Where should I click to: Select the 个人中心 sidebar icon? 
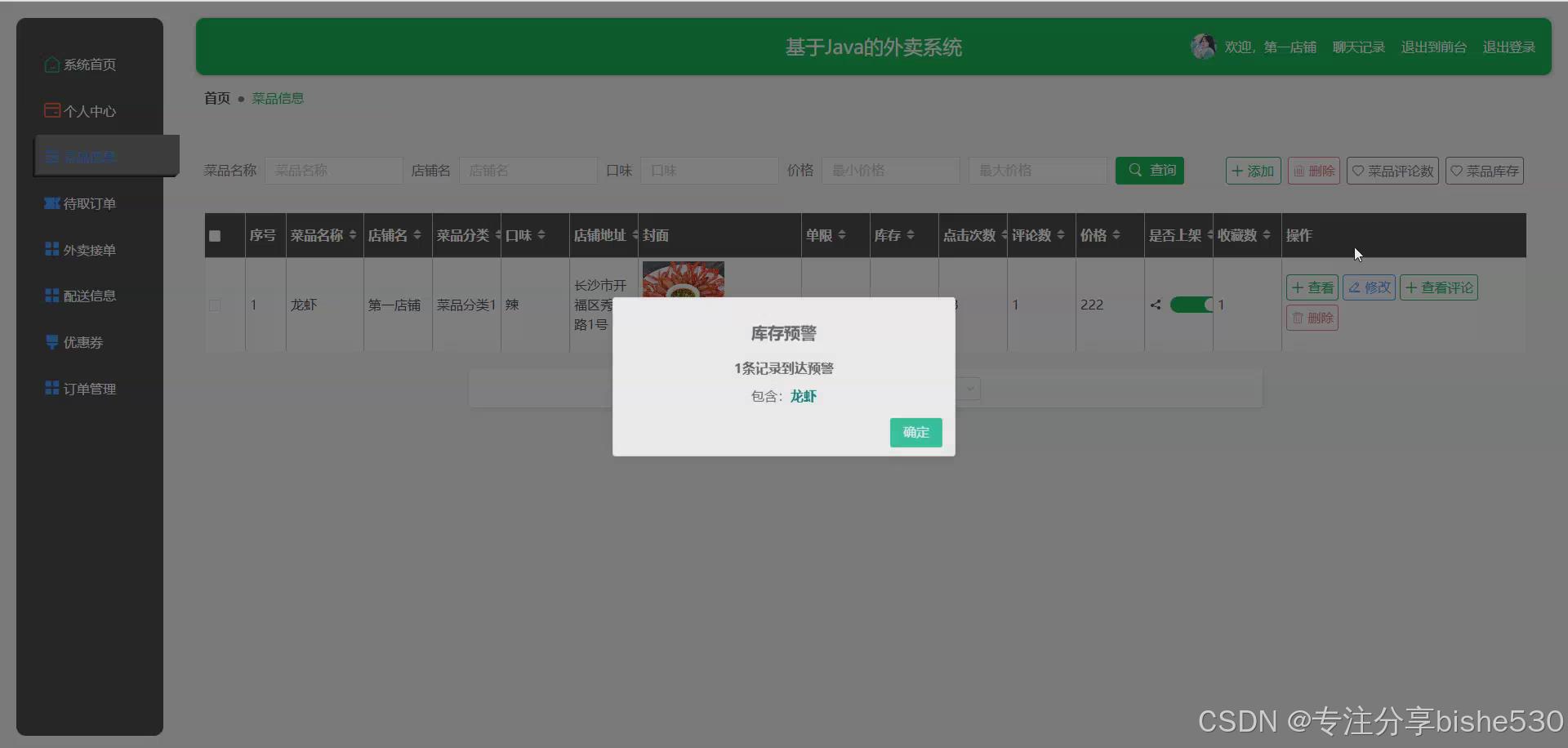point(51,110)
